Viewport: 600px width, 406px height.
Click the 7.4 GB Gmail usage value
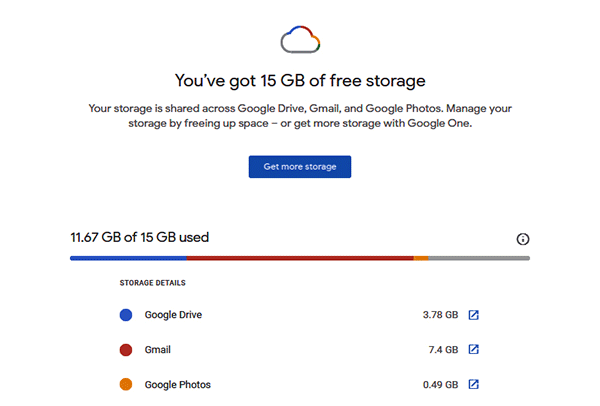tap(444, 350)
